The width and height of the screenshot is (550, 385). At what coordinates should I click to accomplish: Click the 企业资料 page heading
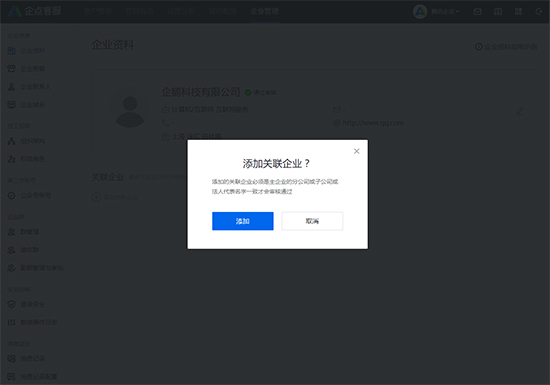click(x=113, y=45)
